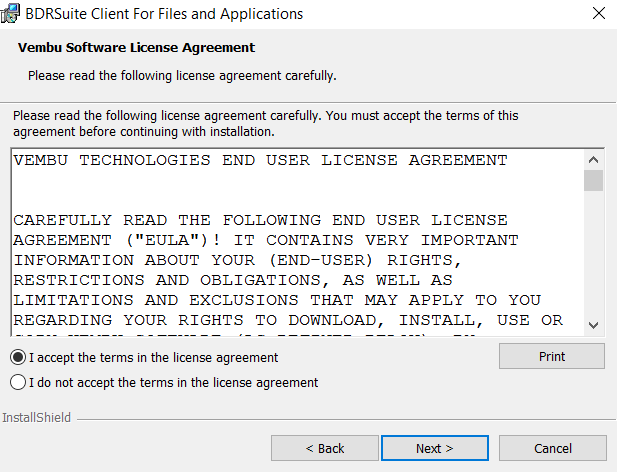Click the BDRSuite Client window title text
Viewport: 617px width, 472px height.
[164, 14]
